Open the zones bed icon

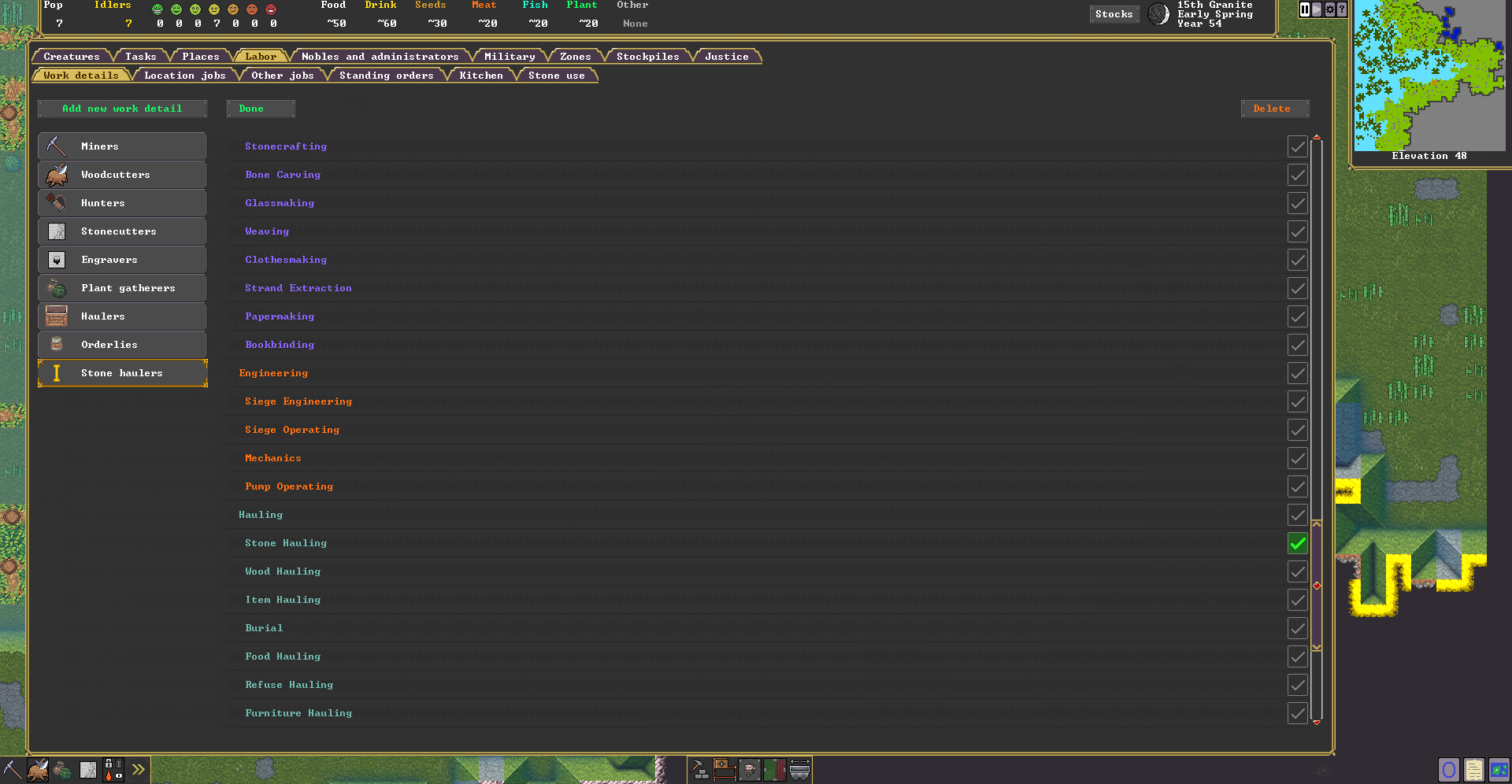click(x=724, y=769)
